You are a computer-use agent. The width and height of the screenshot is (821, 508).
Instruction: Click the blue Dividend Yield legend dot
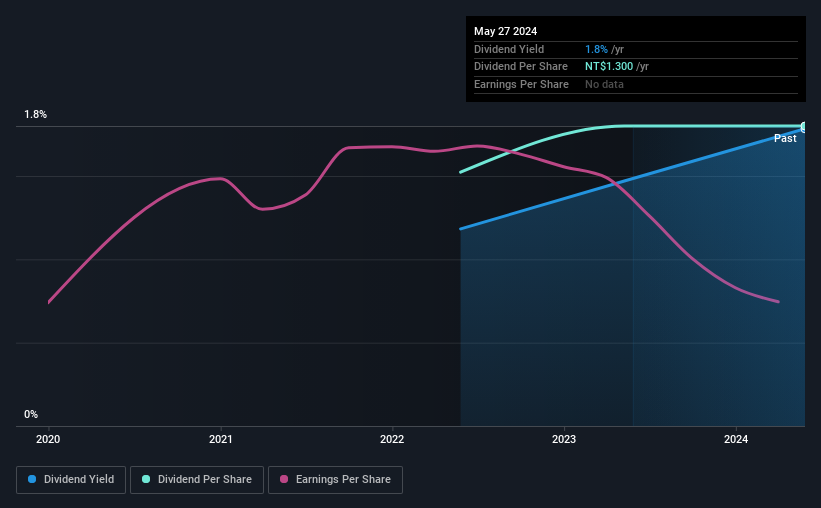(32, 479)
